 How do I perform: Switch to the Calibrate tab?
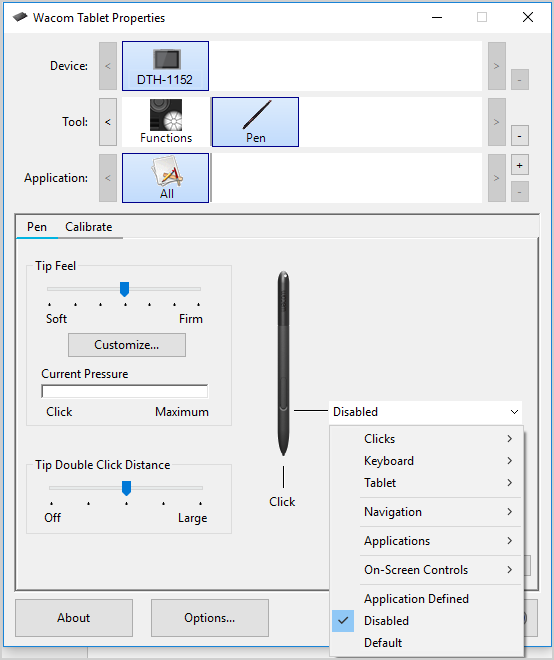(88, 227)
